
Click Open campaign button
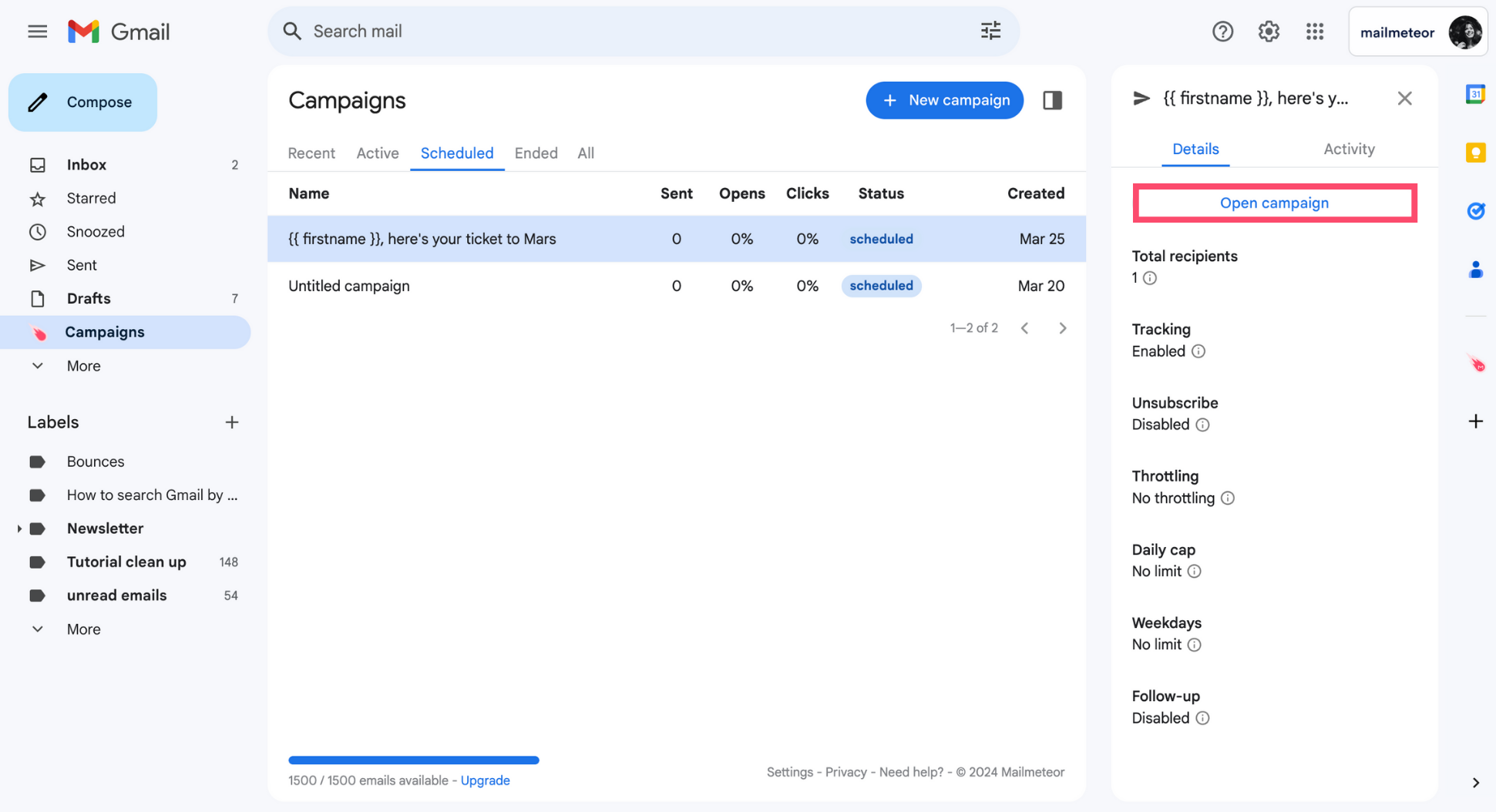(x=1274, y=203)
